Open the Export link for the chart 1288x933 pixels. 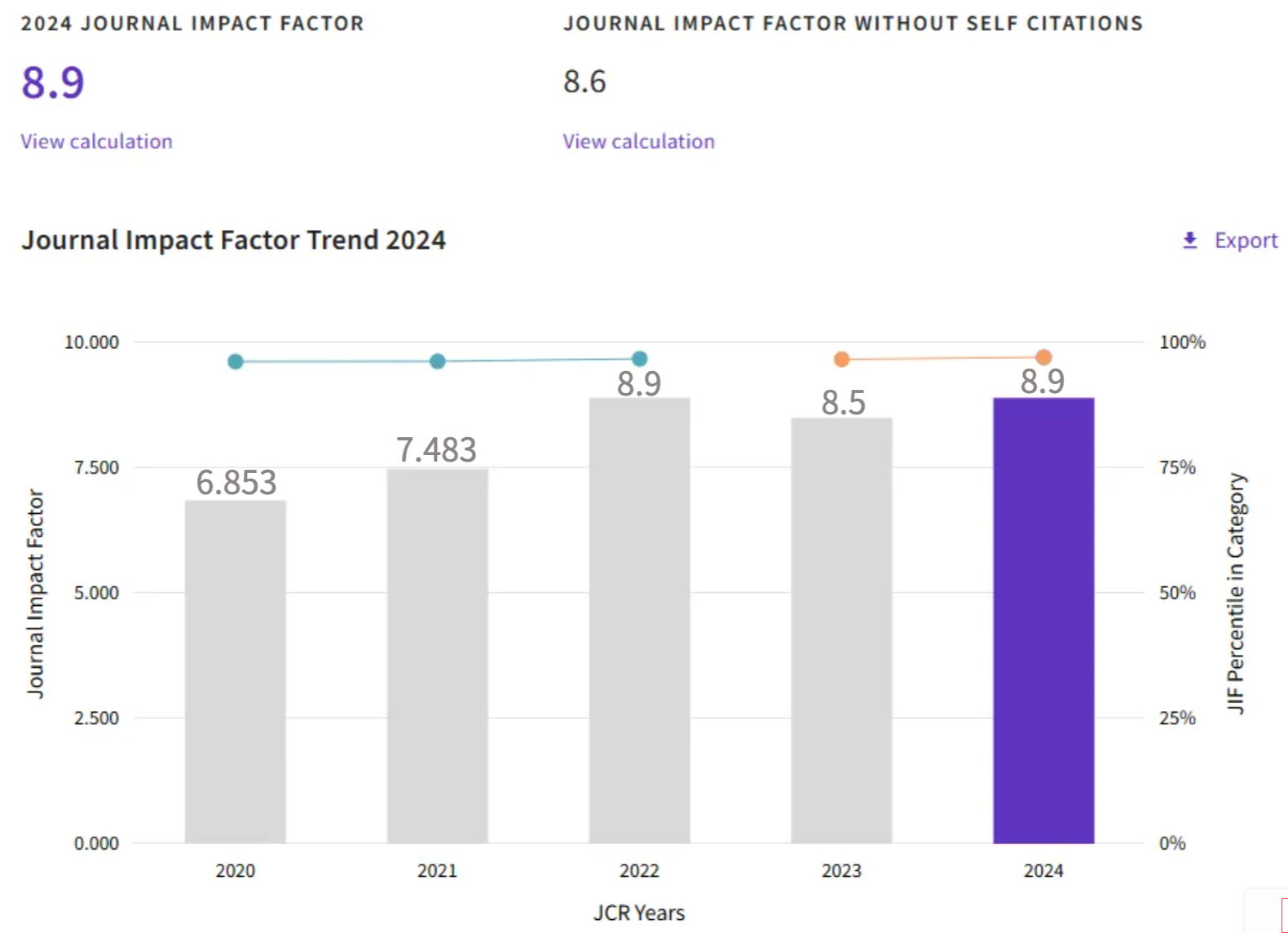click(x=1245, y=240)
